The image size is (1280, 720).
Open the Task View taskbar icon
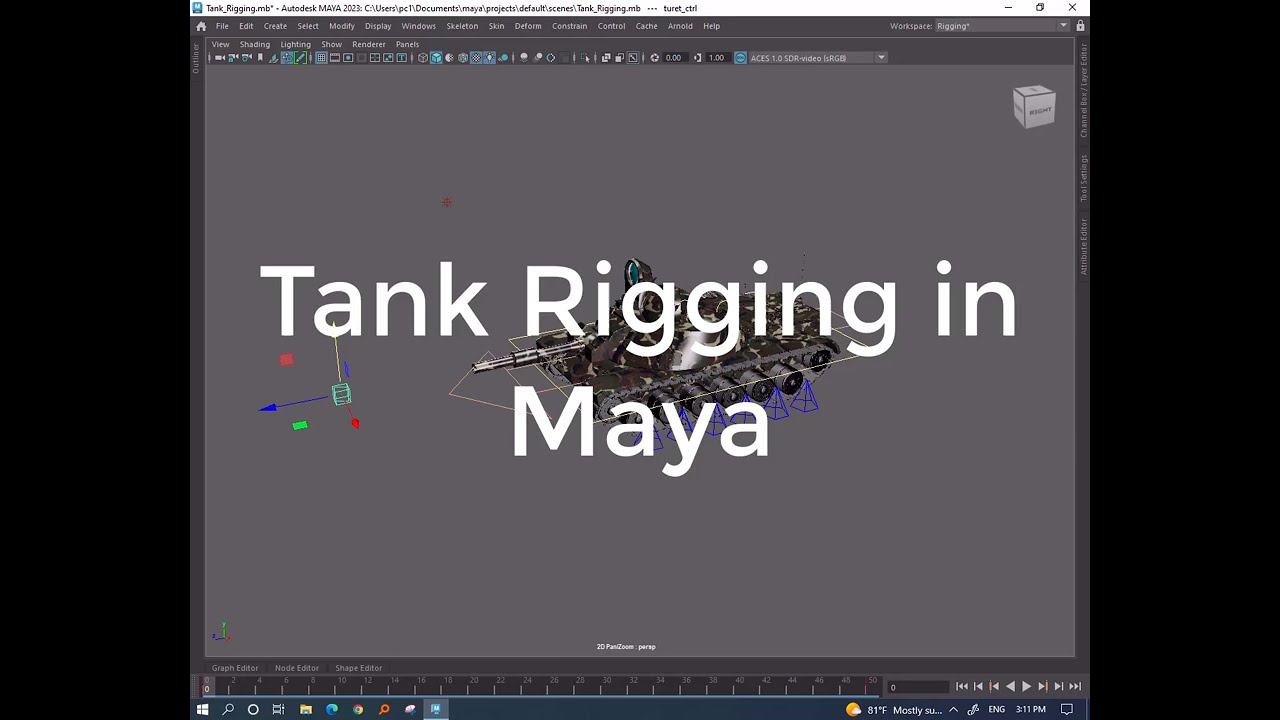click(278, 709)
